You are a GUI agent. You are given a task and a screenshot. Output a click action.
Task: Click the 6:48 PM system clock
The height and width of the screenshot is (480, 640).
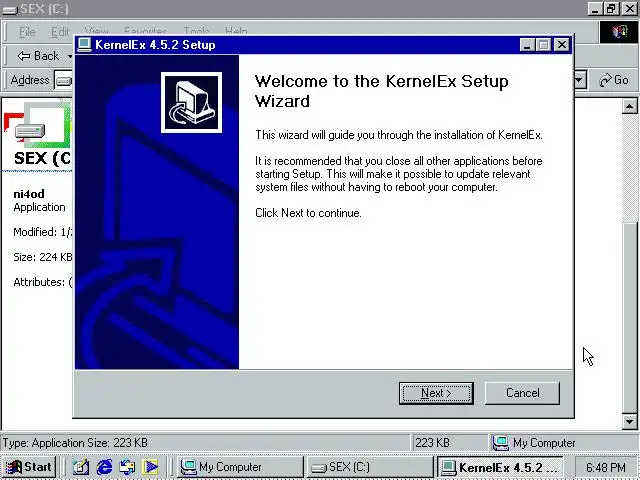[606, 467]
